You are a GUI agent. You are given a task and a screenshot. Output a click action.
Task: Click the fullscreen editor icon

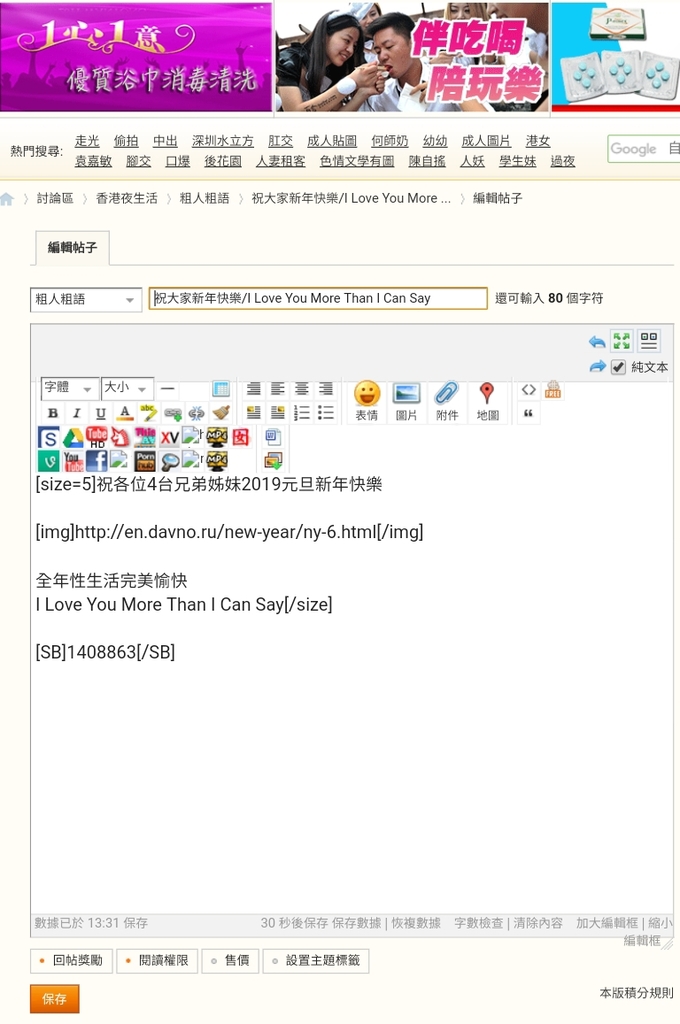coord(622,341)
